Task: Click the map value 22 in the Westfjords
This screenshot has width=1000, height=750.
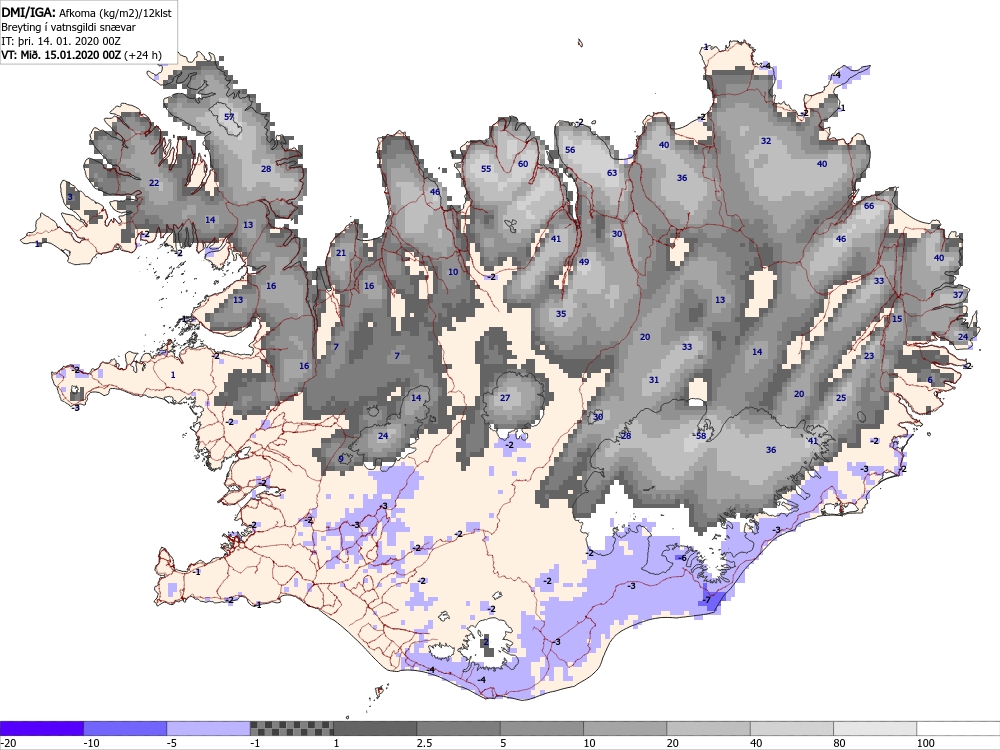Action: tap(154, 183)
